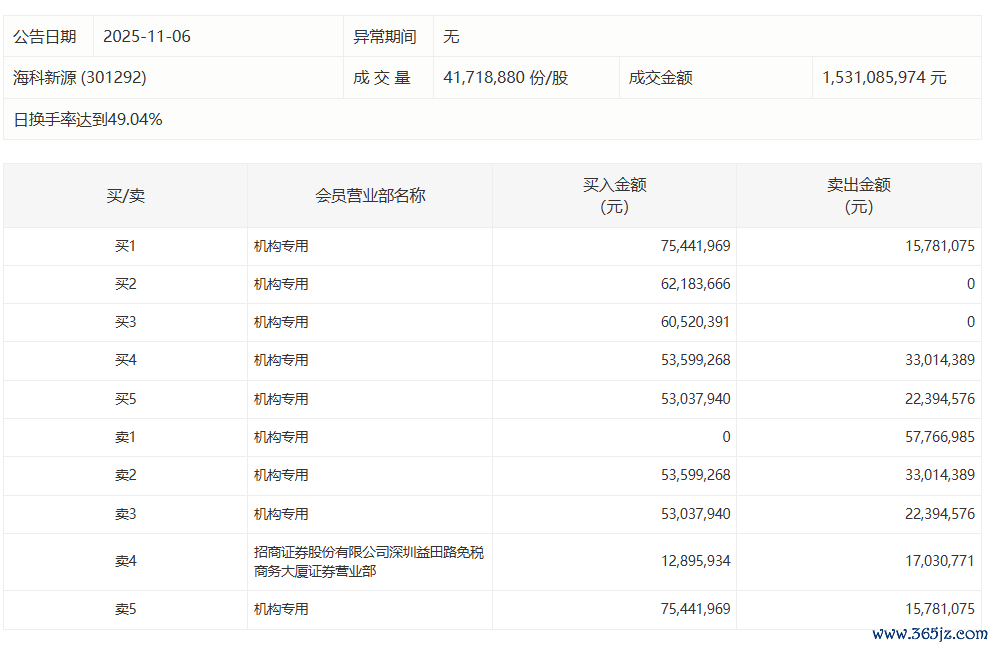
Task: Select the 卖3 row label
Action: [x=126, y=514]
